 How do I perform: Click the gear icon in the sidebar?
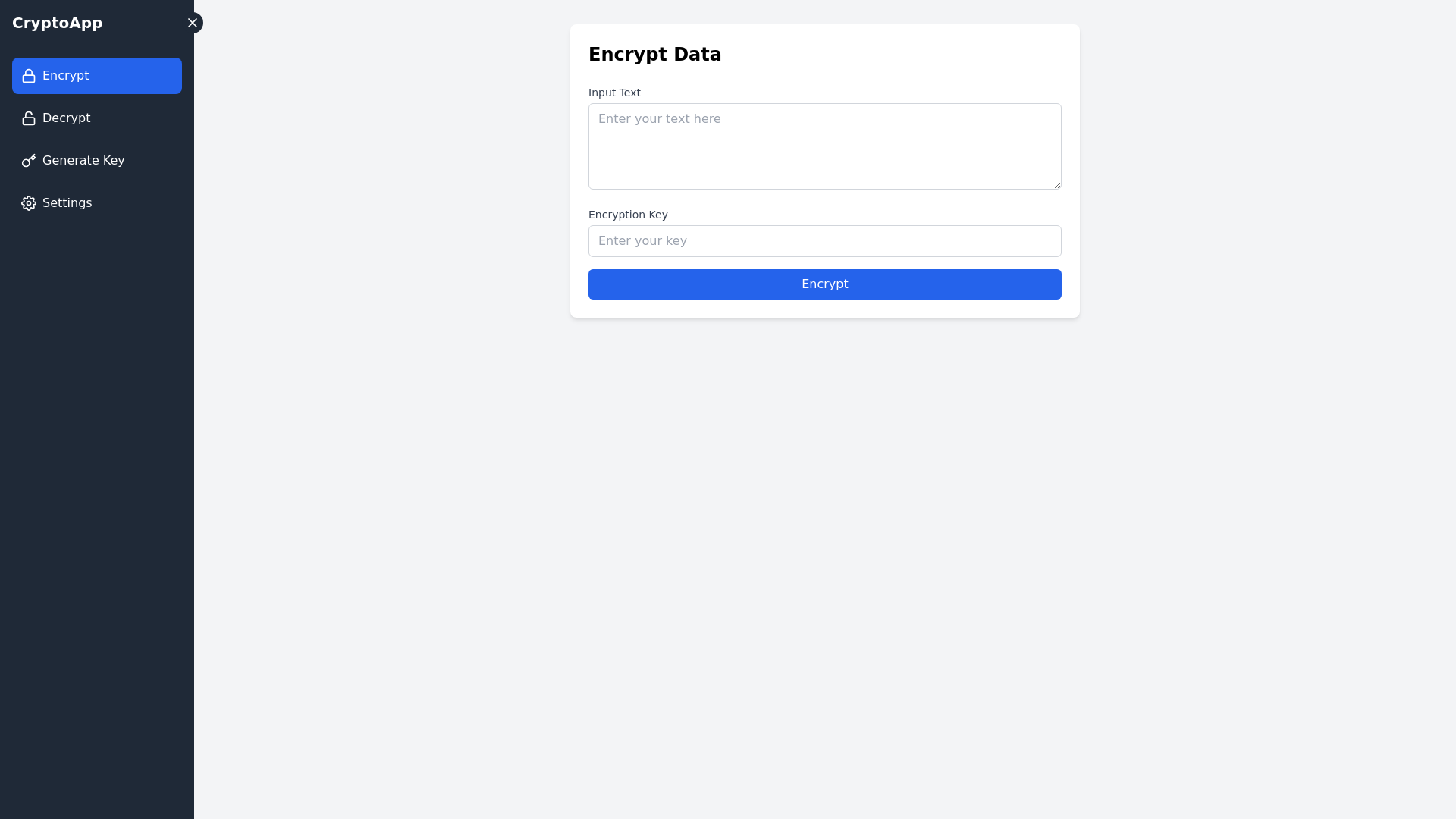coord(28,203)
